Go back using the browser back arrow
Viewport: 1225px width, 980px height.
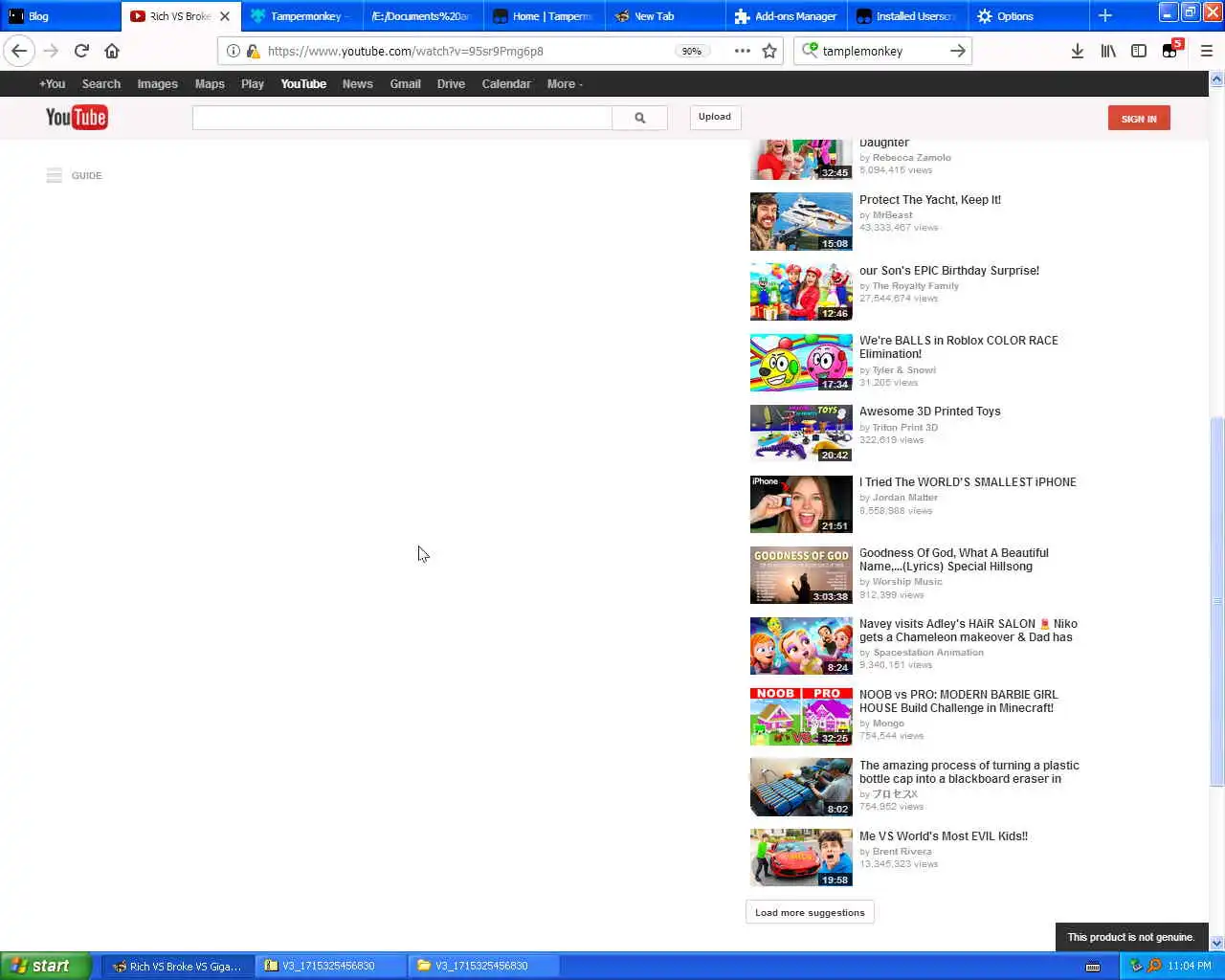click(19, 51)
